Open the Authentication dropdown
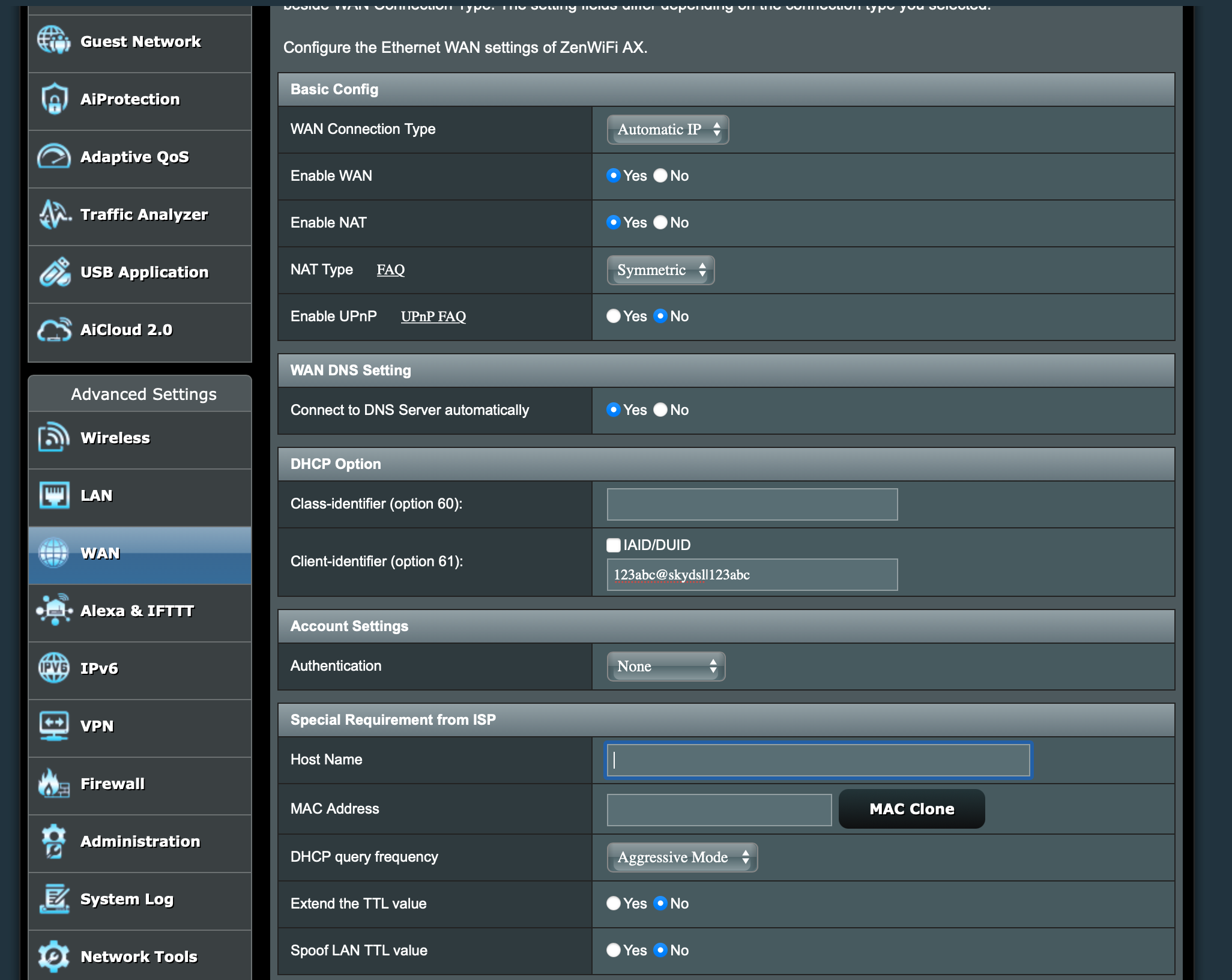1232x980 pixels. (665, 666)
